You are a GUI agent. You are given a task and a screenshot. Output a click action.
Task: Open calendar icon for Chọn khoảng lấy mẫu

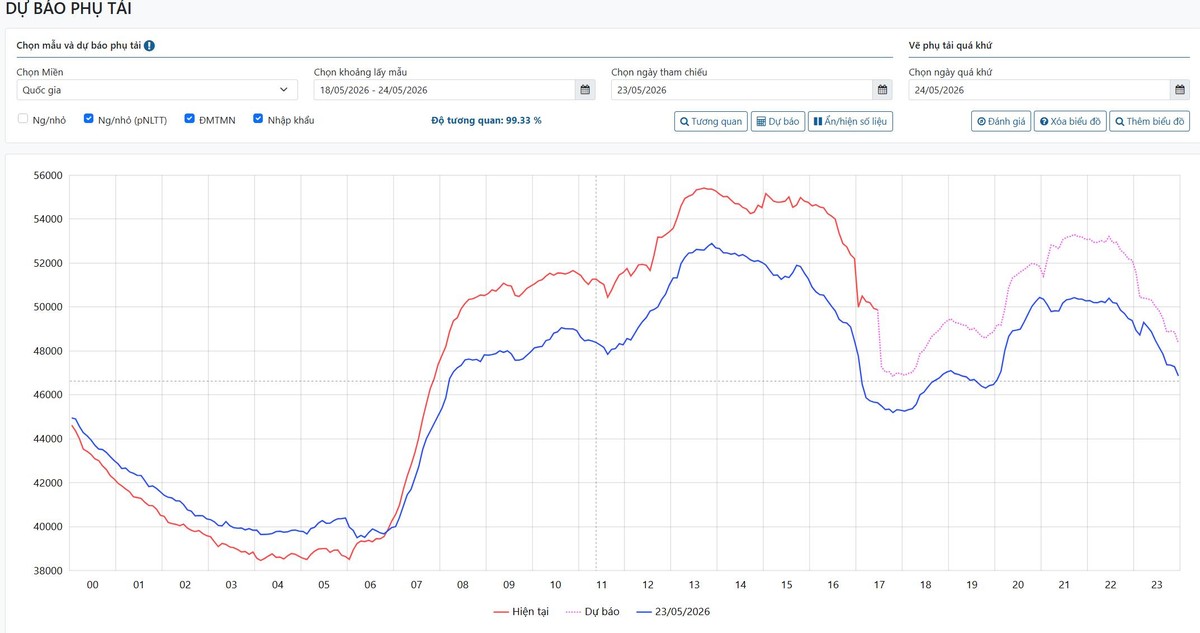coord(585,90)
